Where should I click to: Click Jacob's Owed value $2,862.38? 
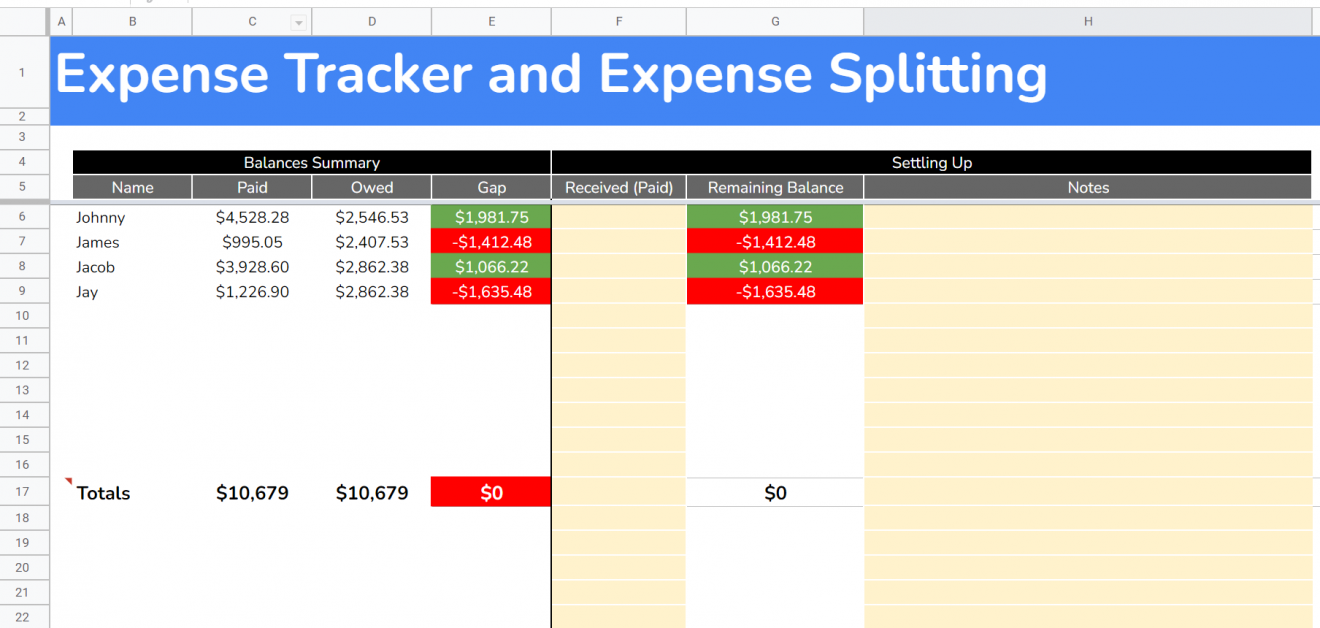[372, 266]
